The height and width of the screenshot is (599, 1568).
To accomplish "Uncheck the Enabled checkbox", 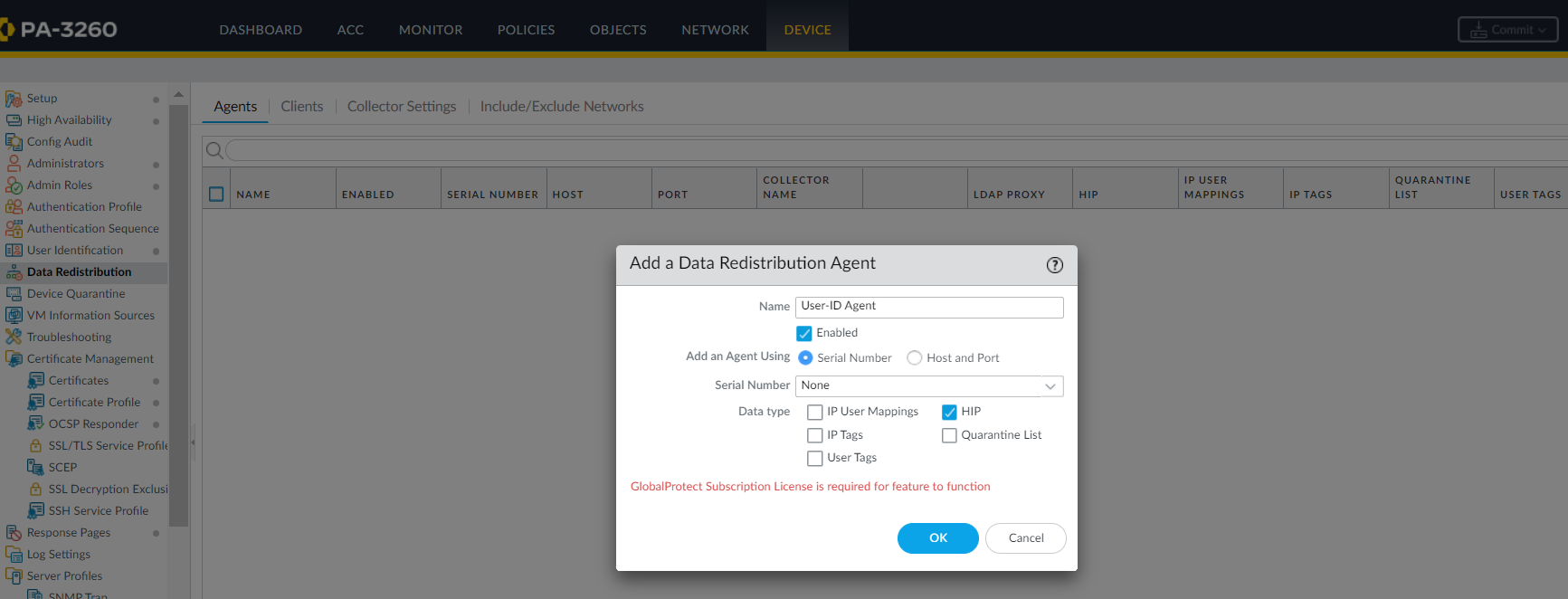I will 804,333.
